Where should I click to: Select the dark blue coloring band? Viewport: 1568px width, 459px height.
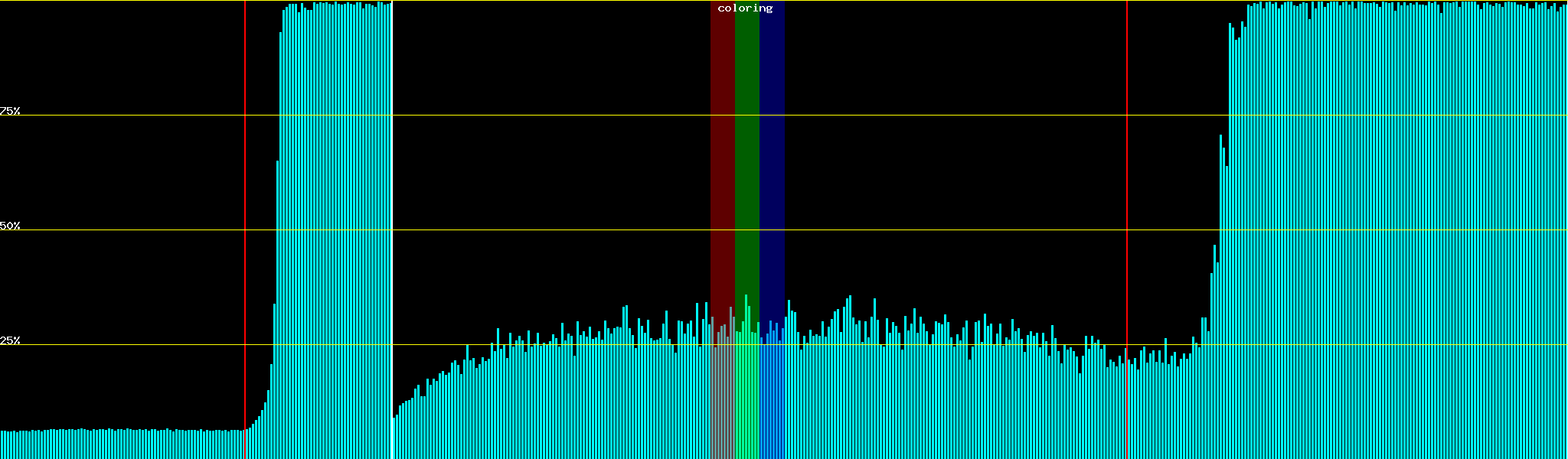coord(772,153)
